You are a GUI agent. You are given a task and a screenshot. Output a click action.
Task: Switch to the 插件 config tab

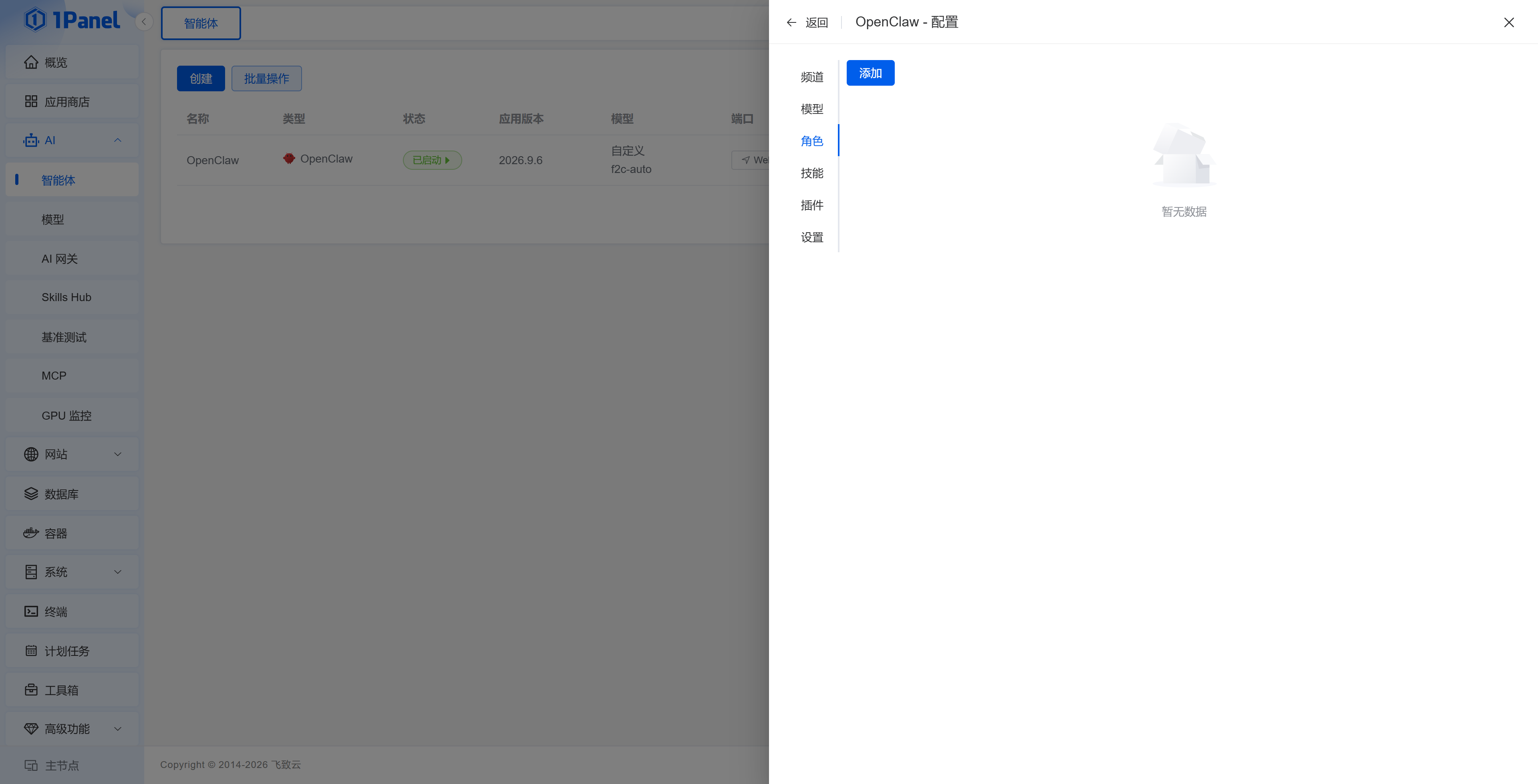coord(812,205)
